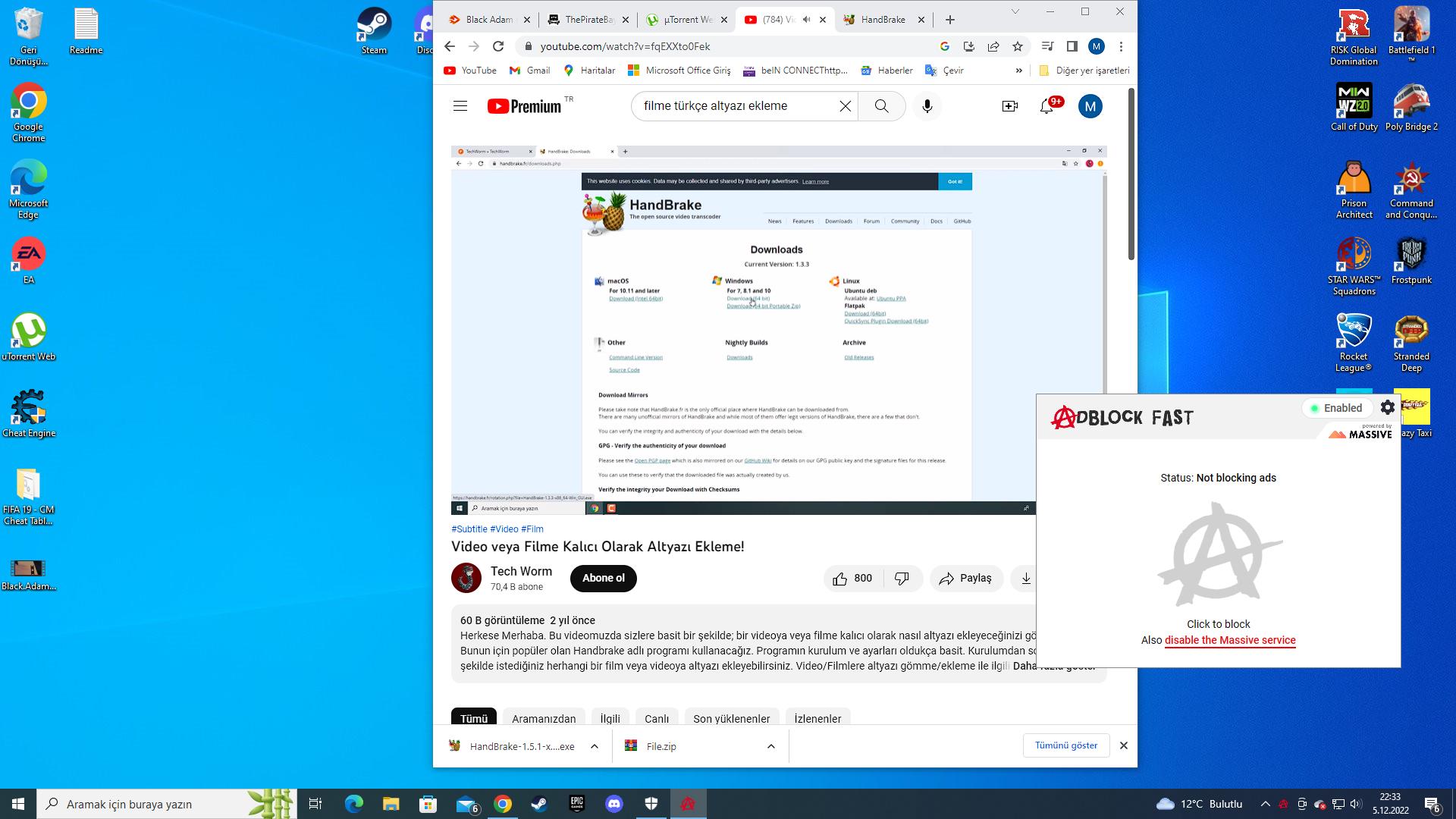Screen dimensions: 1456x819
Task: Click the anarchy logo to block ads
Action: [x=1218, y=555]
